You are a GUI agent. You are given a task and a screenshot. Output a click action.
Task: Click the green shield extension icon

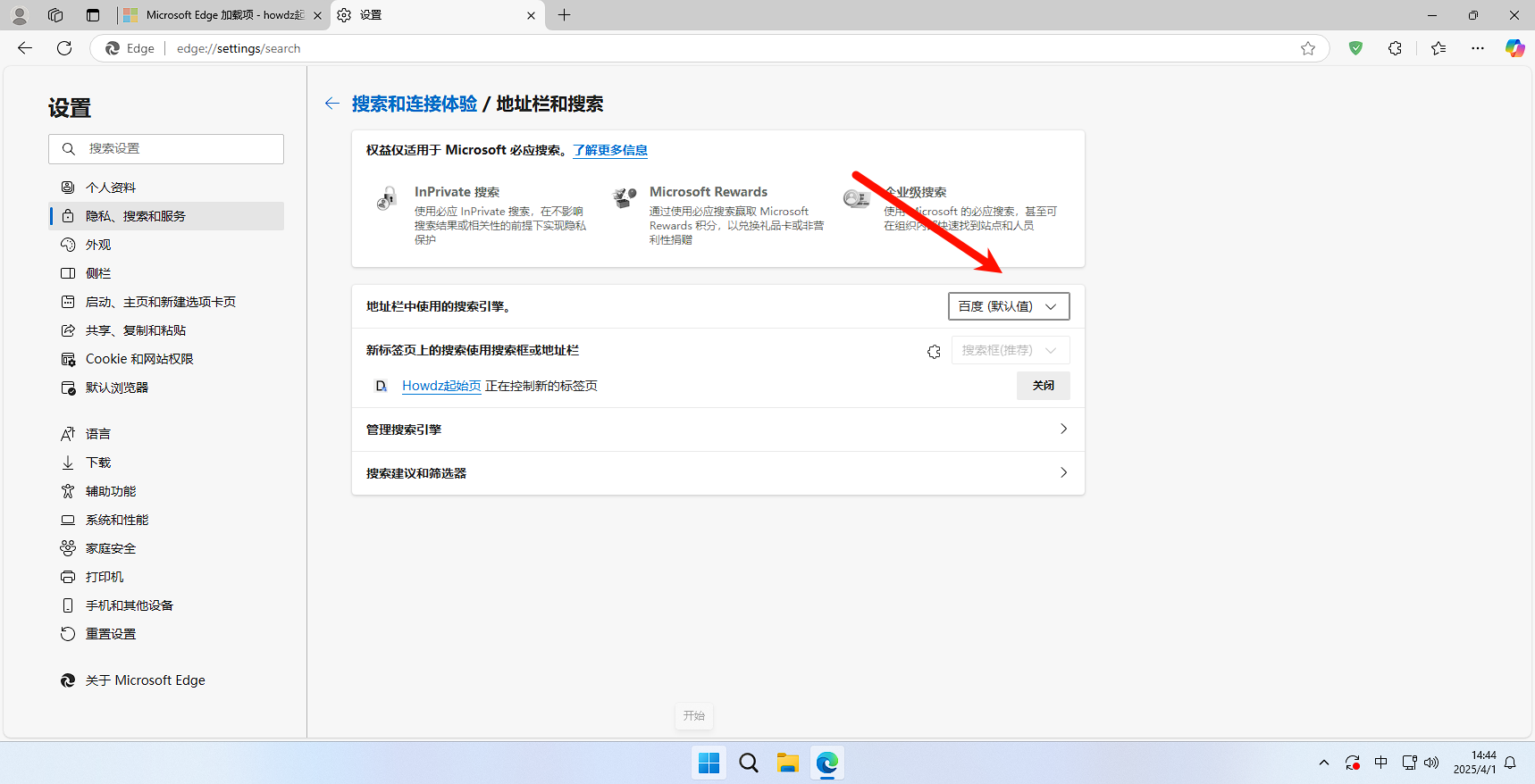click(1355, 48)
